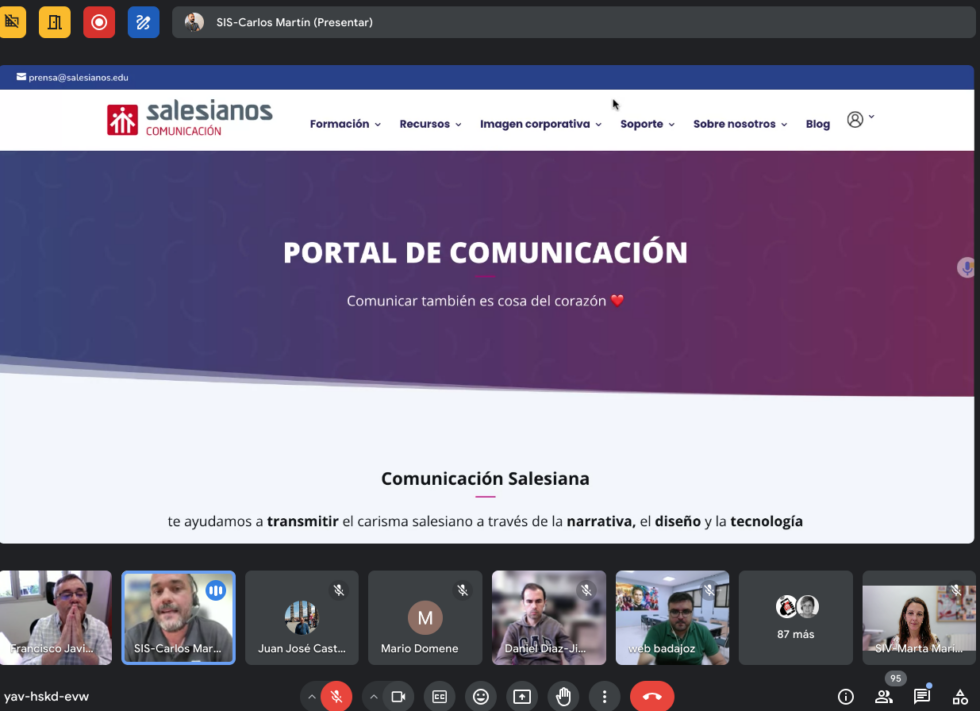Open the Imagen corporativa menu
This screenshot has width=980, height=711.
540,124
